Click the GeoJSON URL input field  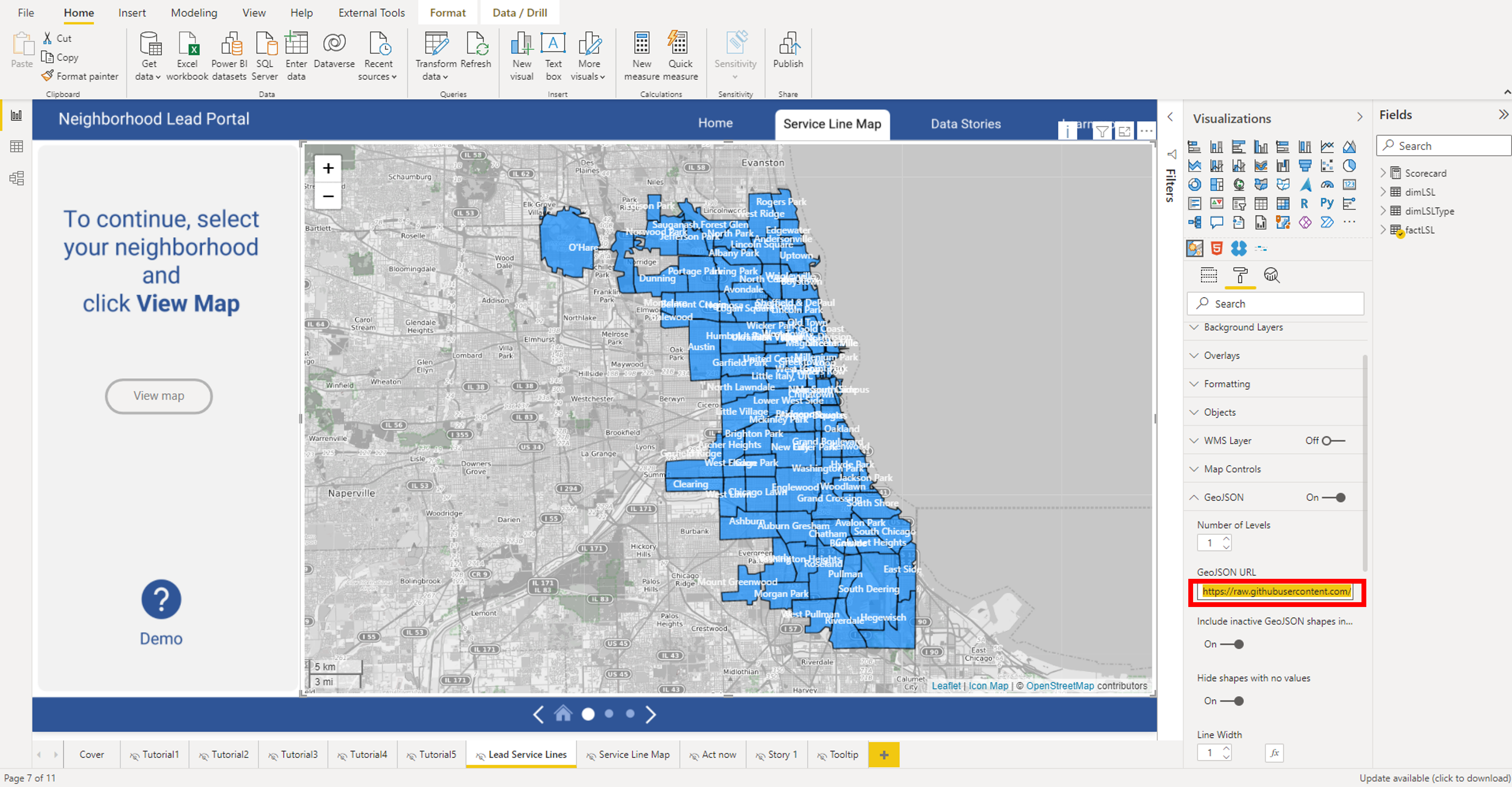1276,592
